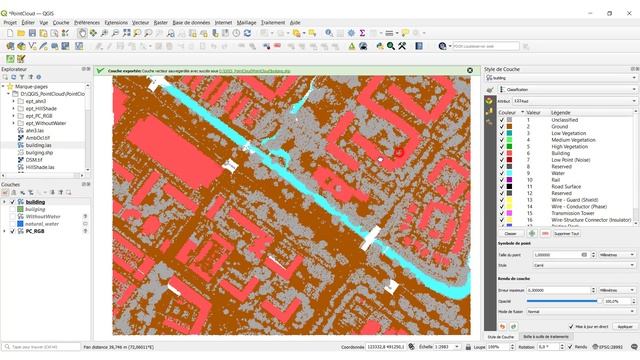Click the redo style arrow icon
This screenshot has width=640, height=360.
coord(513,327)
